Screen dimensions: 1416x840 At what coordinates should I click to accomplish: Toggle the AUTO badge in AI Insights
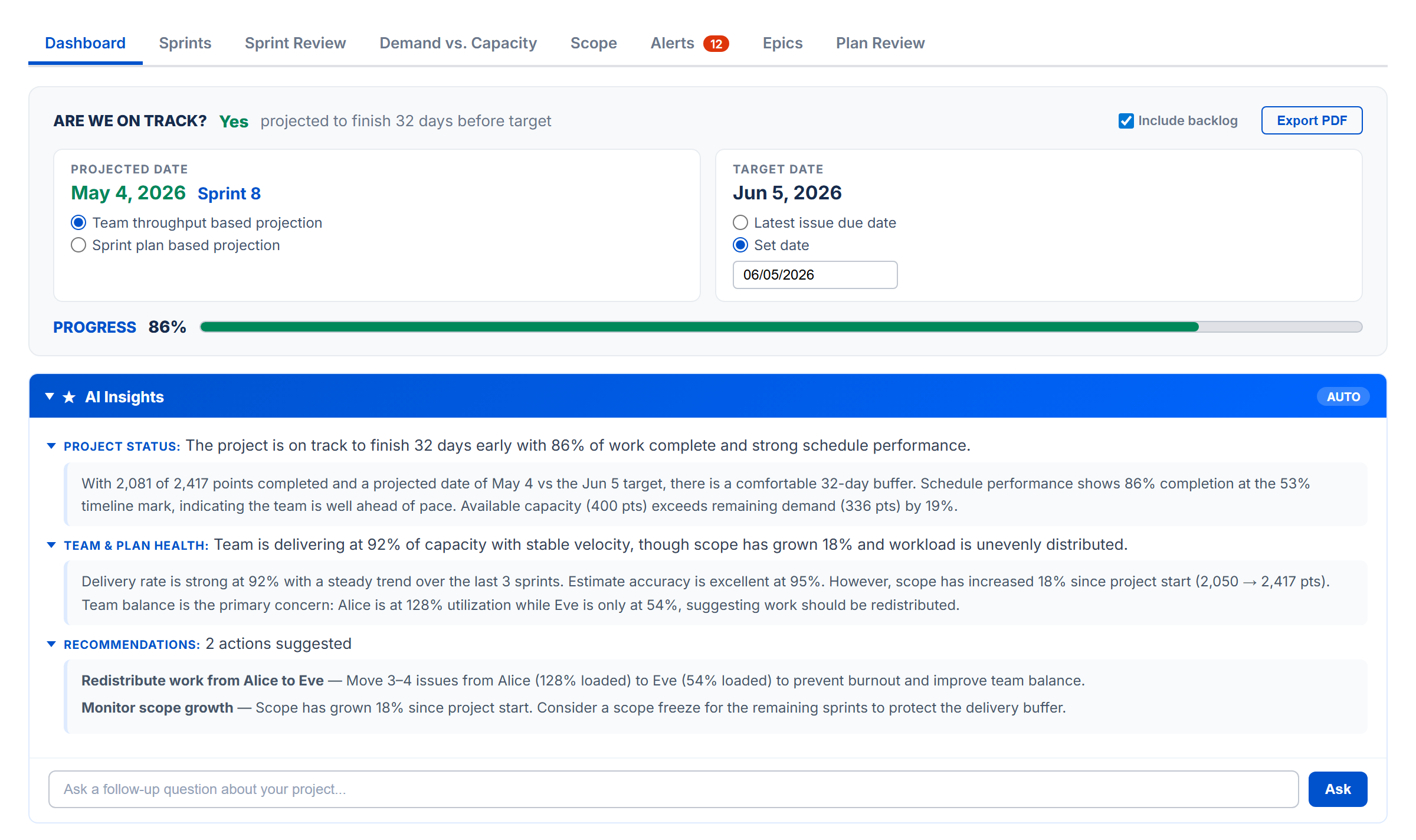coord(1343,396)
